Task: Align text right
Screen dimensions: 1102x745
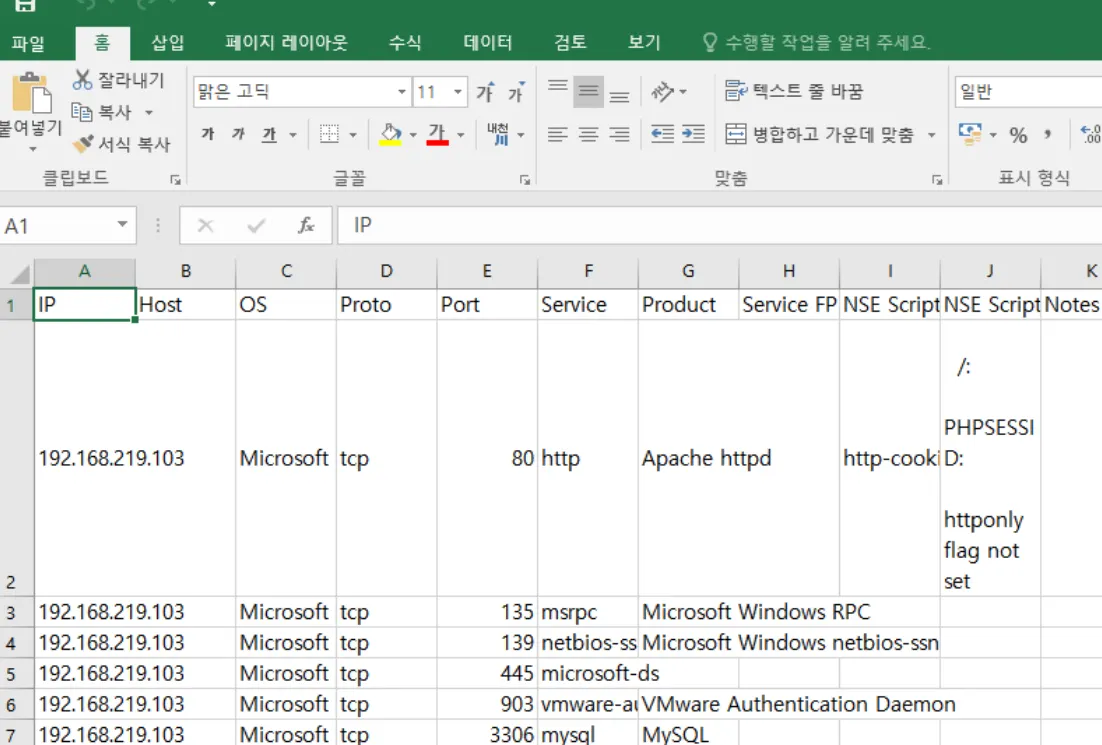Action: (619, 134)
